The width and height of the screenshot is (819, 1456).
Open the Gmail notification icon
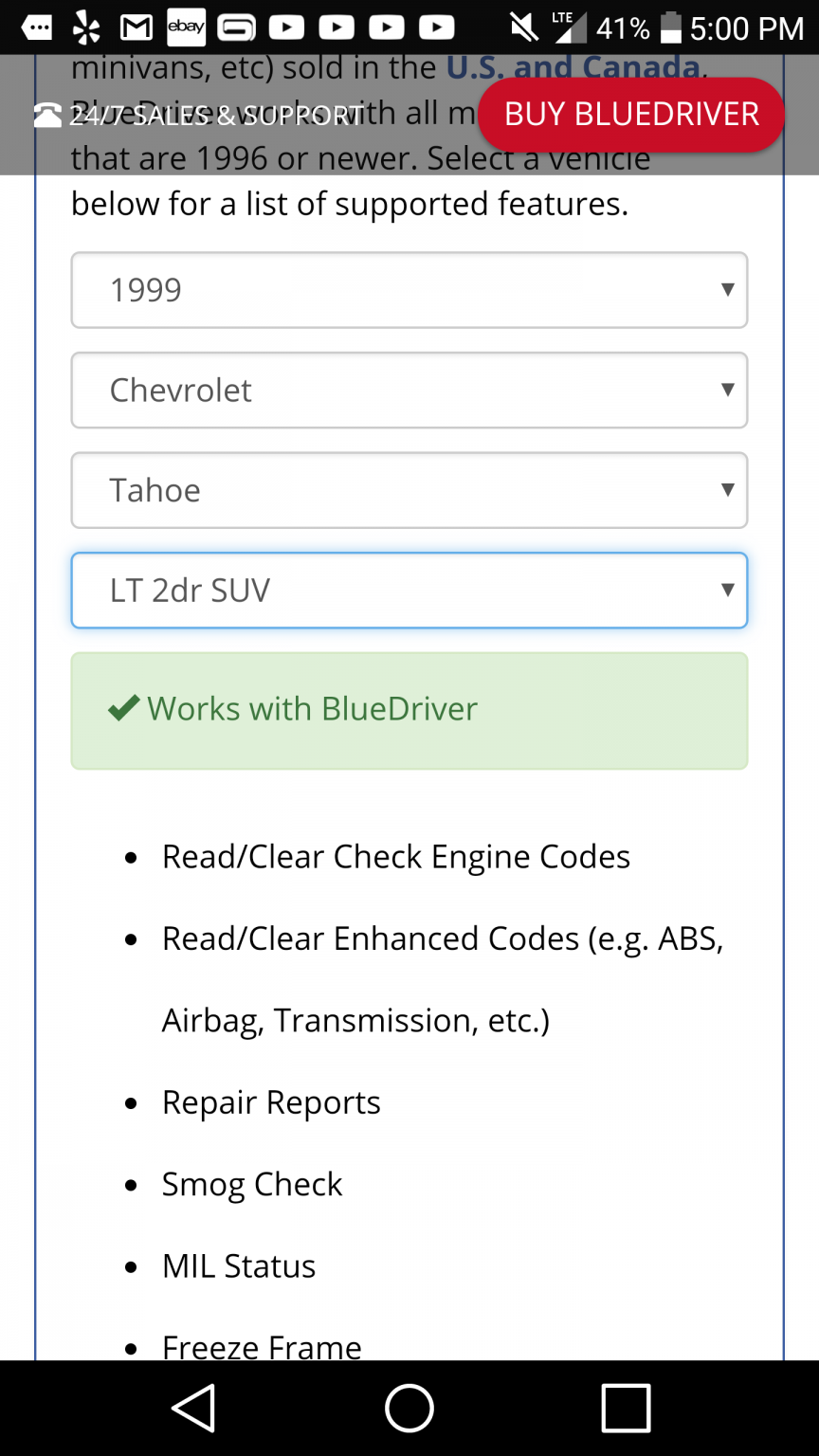pyautogui.click(x=136, y=28)
